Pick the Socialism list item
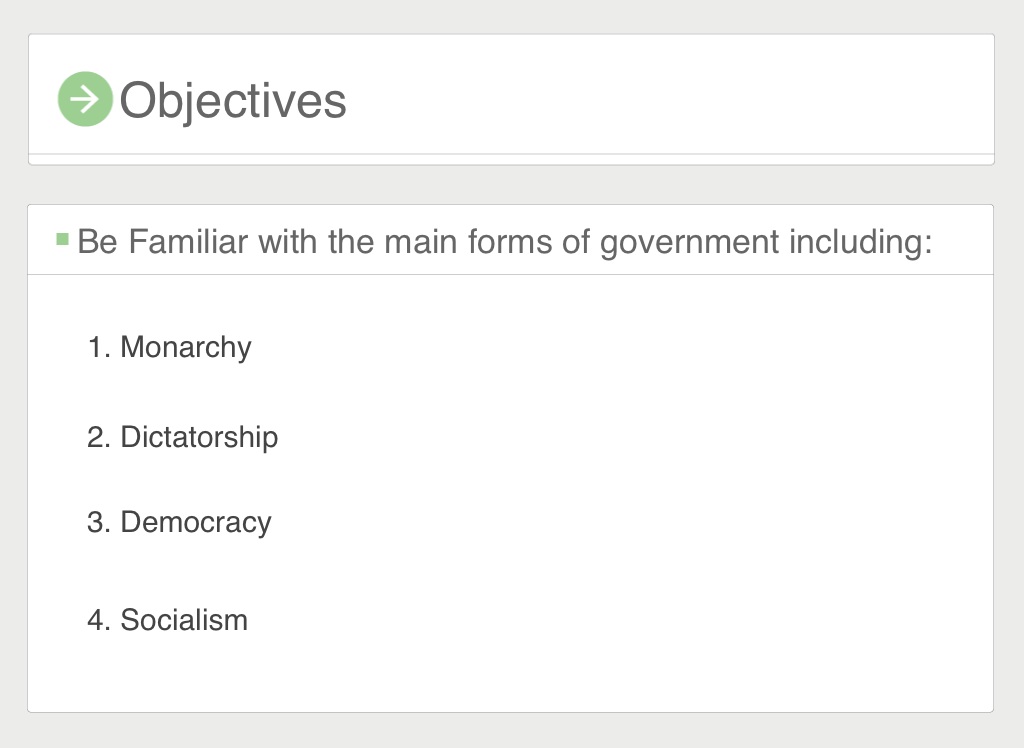 [x=184, y=620]
